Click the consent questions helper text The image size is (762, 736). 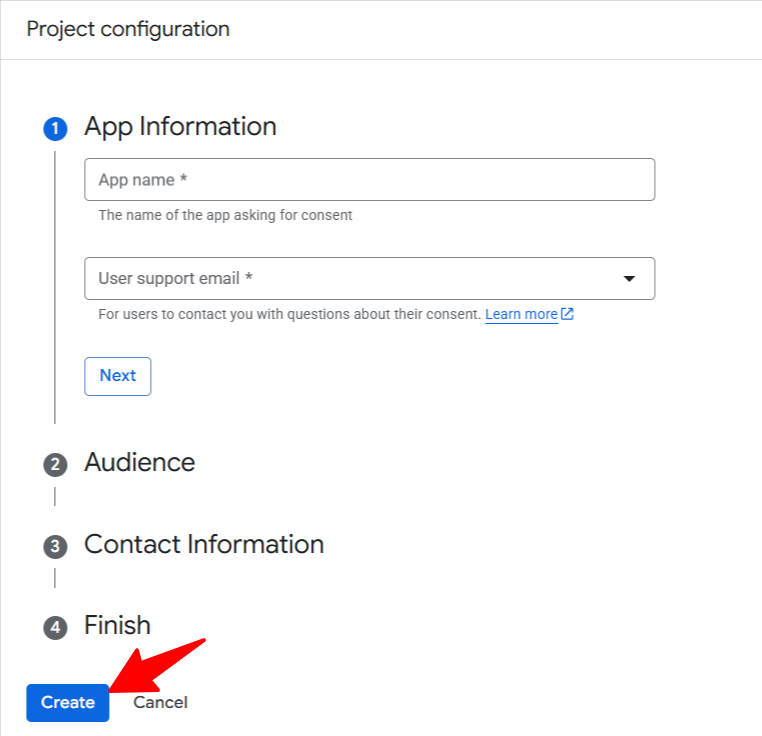pyautogui.click(x=290, y=314)
